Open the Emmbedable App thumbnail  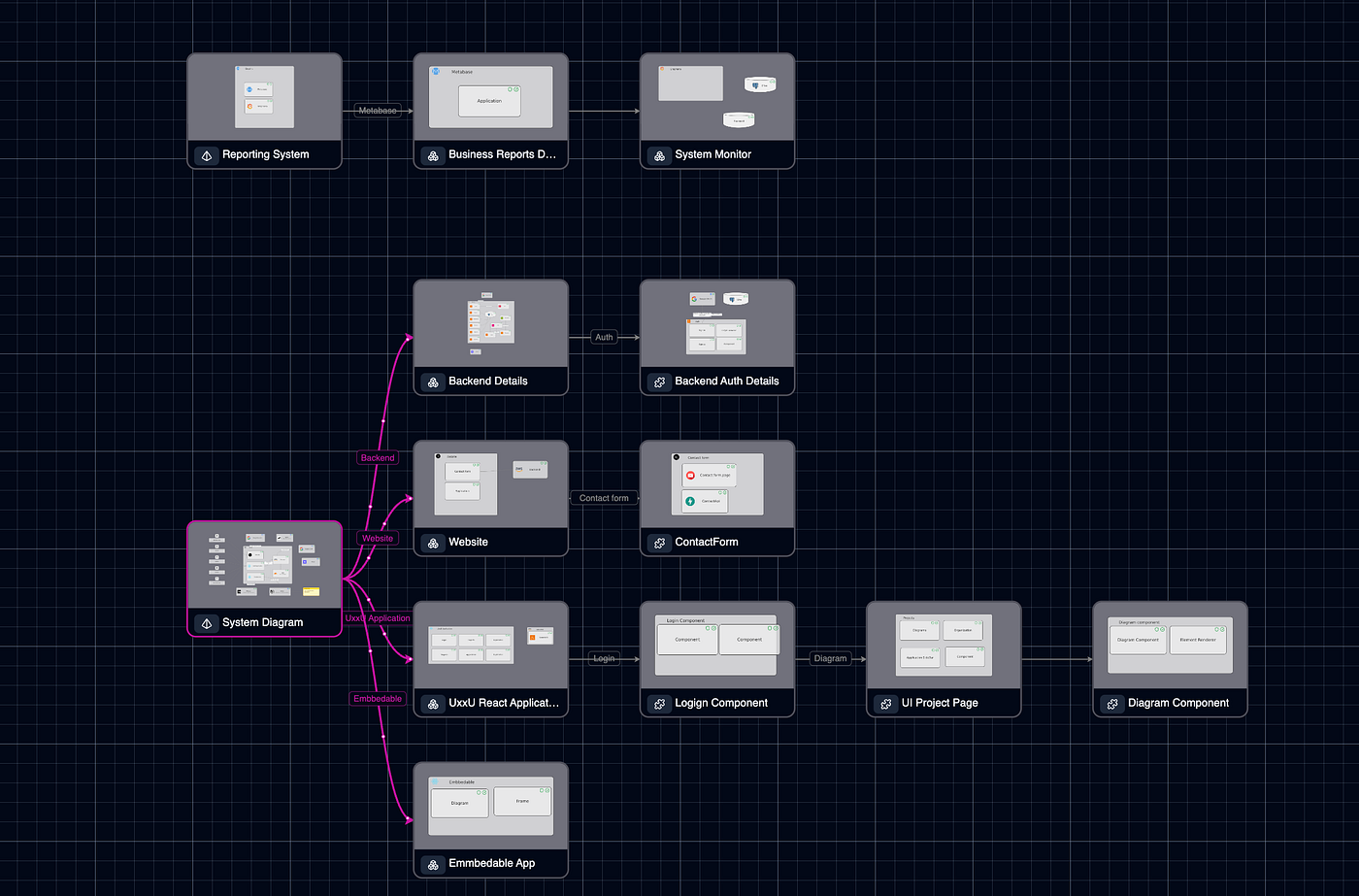click(491, 806)
